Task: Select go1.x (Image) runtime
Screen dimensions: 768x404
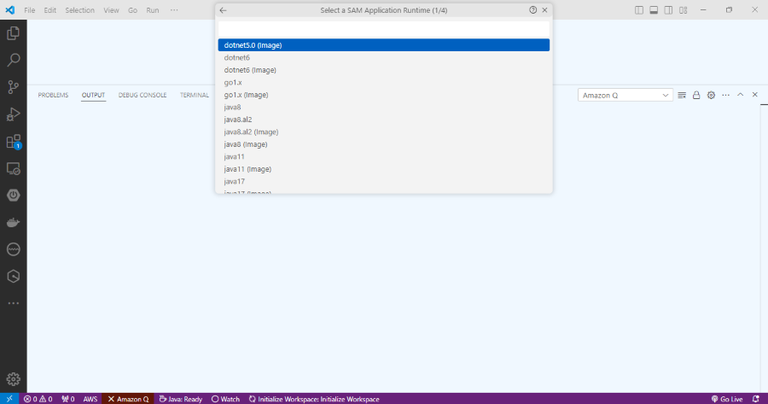Action: 384,95
